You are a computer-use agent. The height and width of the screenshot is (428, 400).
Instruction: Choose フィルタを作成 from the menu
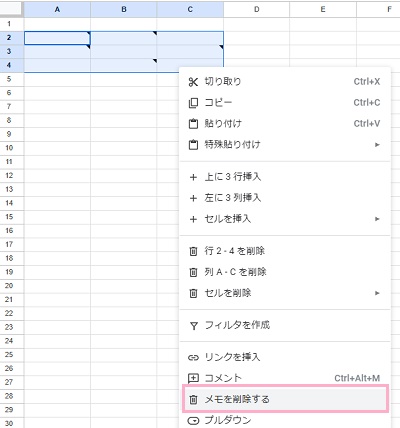pyautogui.click(x=285, y=325)
